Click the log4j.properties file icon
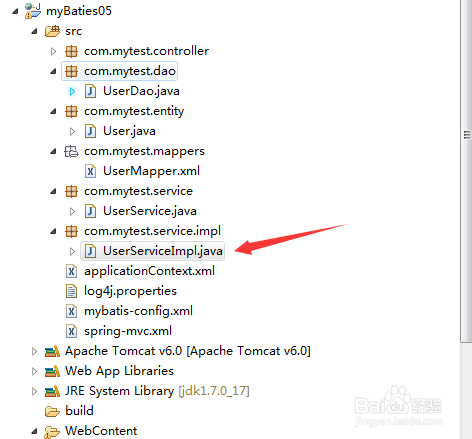The width and height of the screenshot is (472, 439). click(71, 291)
